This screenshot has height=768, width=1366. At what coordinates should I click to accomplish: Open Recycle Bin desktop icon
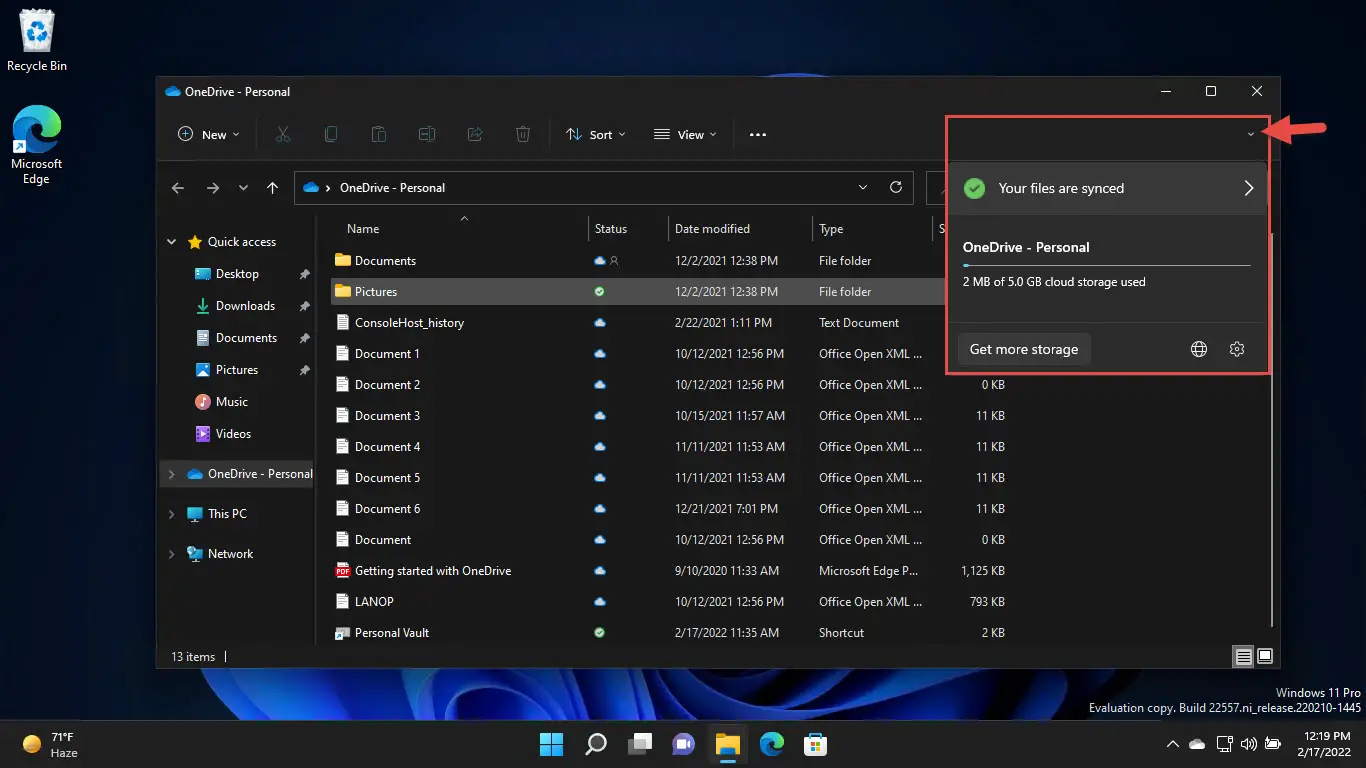click(x=37, y=40)
